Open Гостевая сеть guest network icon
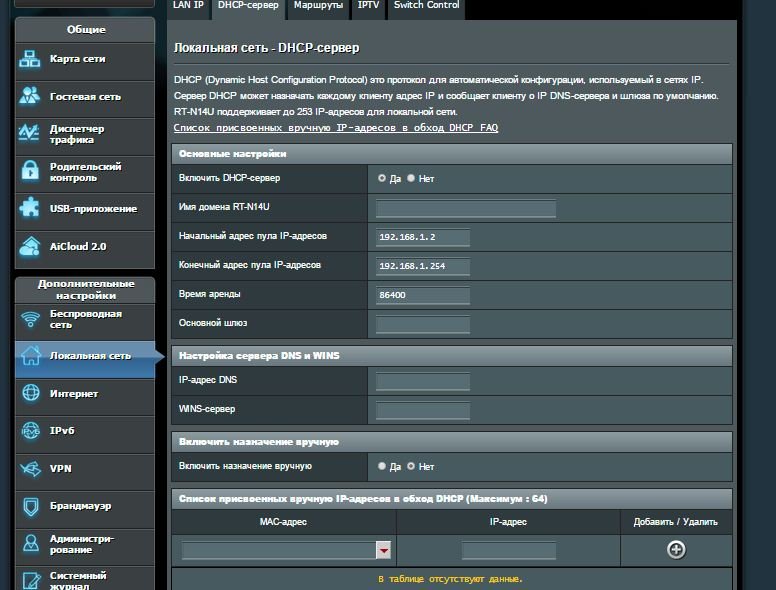This screenshot has height=590, width=776. point(30,97)
